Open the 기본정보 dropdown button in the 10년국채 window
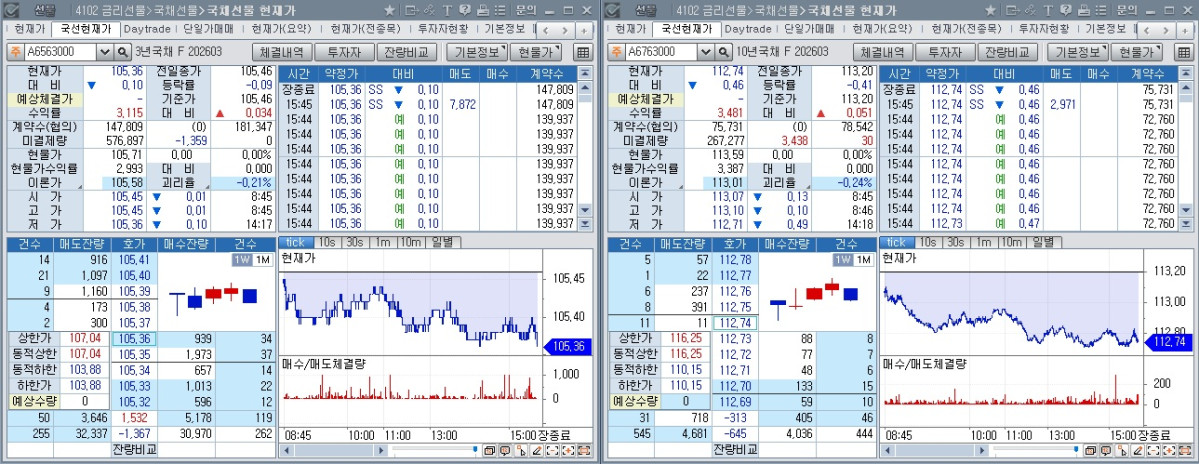This screenshot has width=1199, height=464. pyautogui.click(x=1077, y=52)
